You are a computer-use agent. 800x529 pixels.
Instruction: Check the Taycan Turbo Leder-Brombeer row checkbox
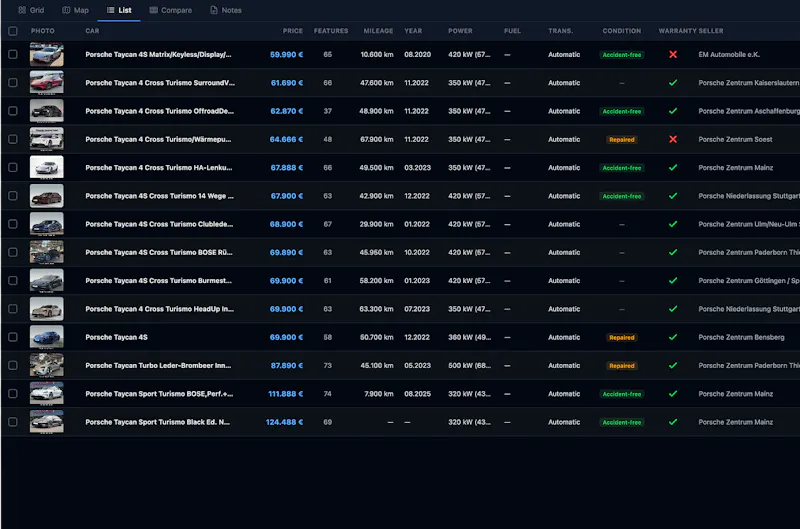13,366
